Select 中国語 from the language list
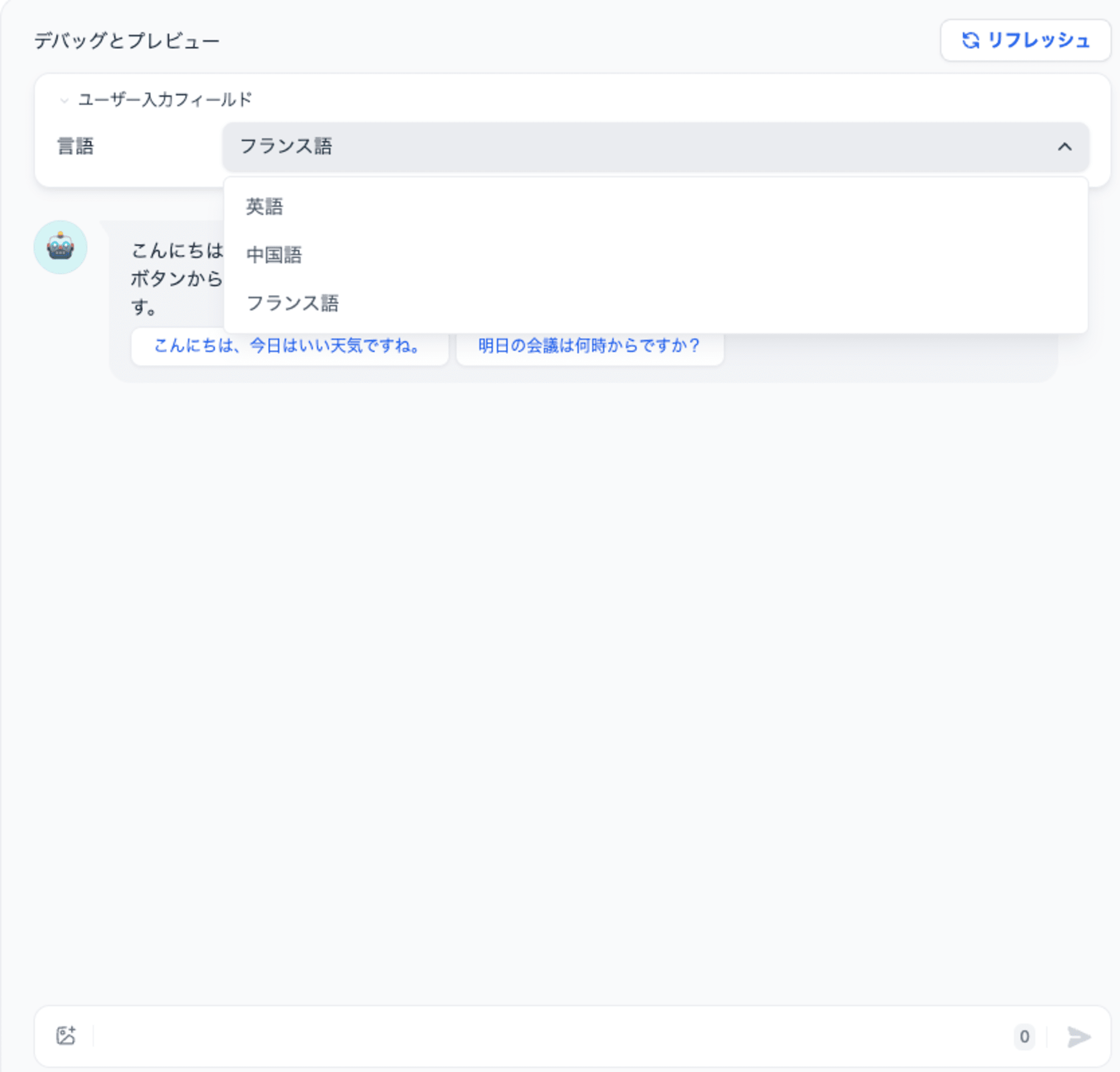 [x=655, y=254]
